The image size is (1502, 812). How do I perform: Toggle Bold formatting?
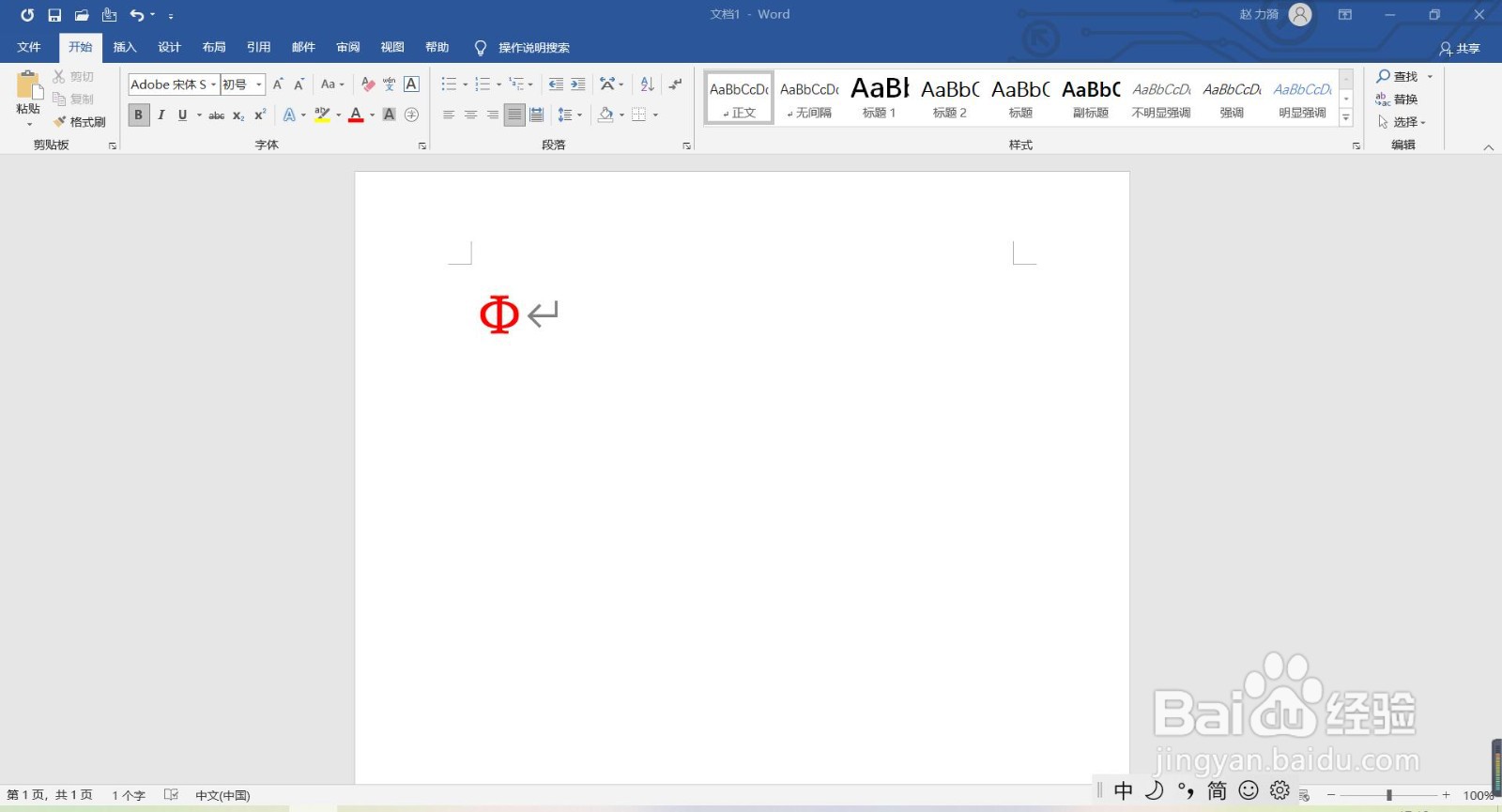click(138, 115)
